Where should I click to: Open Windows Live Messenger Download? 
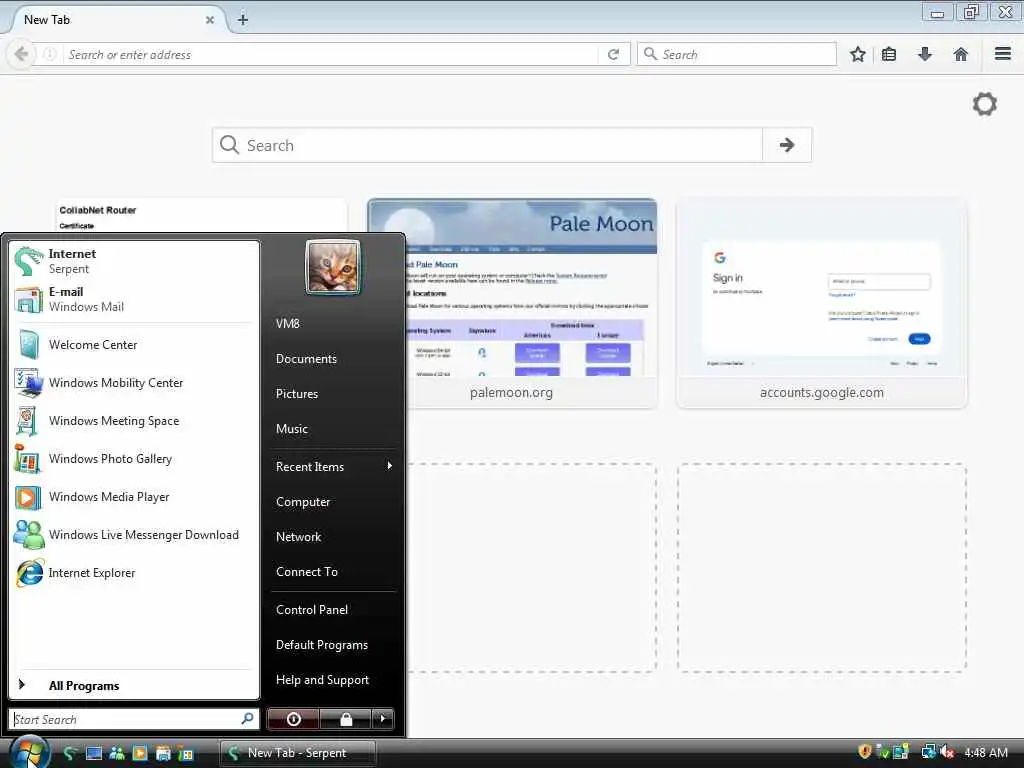(x=134, y=535)
